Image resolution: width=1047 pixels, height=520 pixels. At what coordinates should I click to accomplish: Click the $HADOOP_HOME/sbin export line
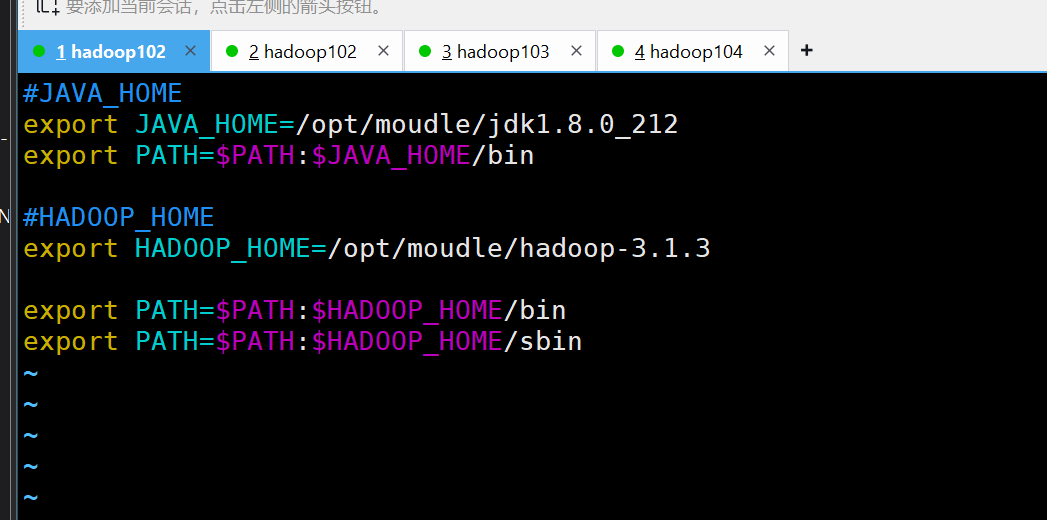click(x=302, y=342)
